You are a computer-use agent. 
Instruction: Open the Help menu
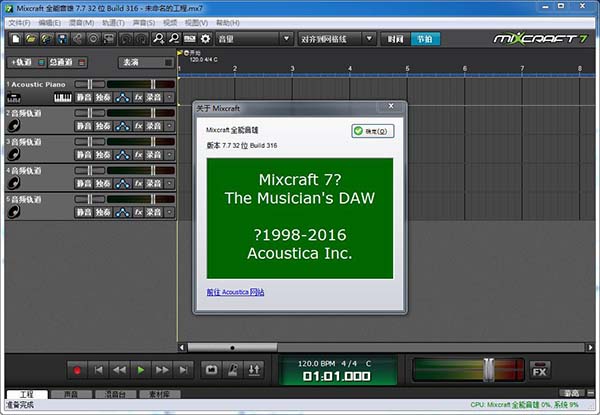pyautogui.click(x=228, y=23)
